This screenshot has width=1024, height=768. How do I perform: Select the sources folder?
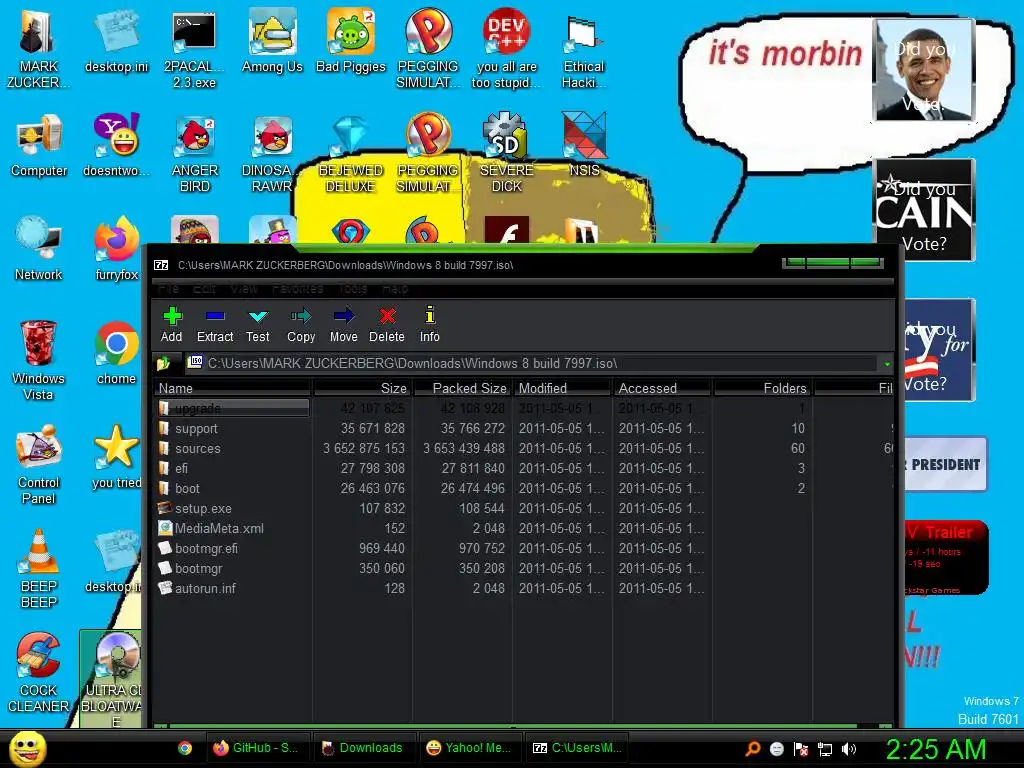tap(197, 449)
